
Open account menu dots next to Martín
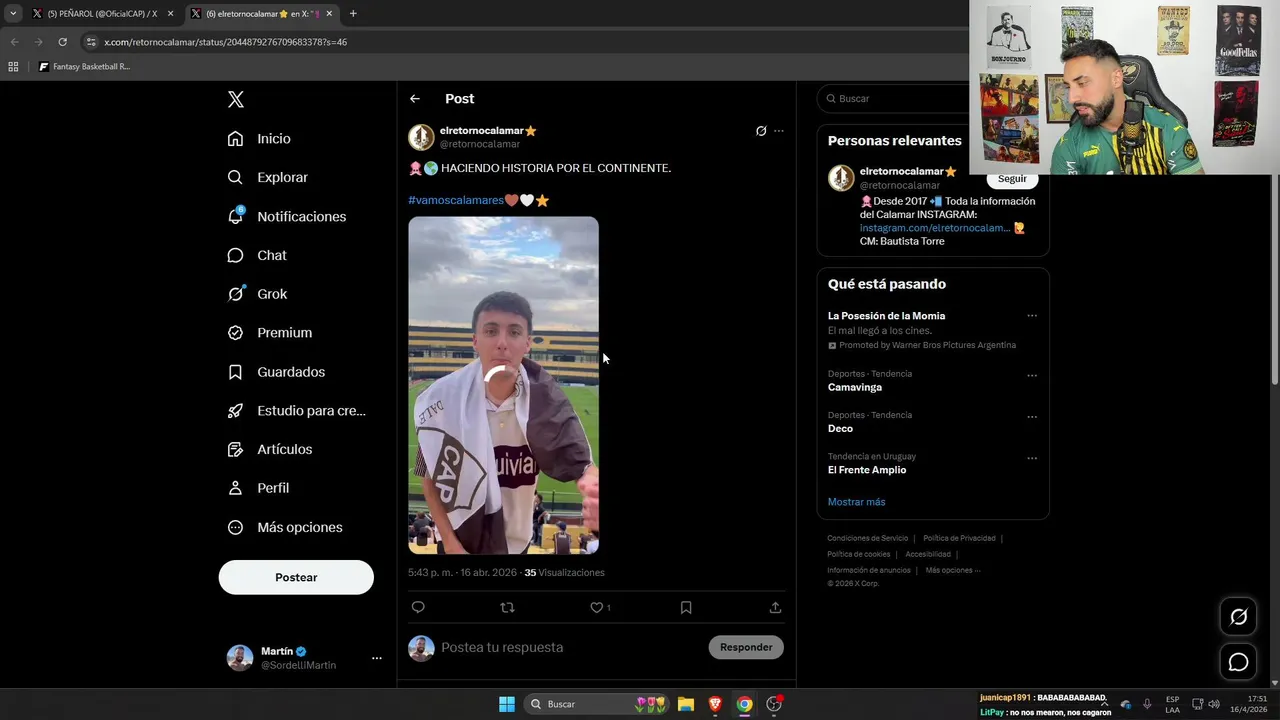377,658
